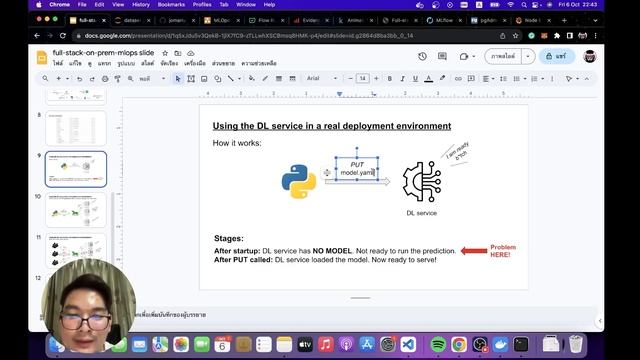Image resolution: width=640 pixels, height=360 pixels.
Task: Click the move to folder icon
Action: [178, 53]
